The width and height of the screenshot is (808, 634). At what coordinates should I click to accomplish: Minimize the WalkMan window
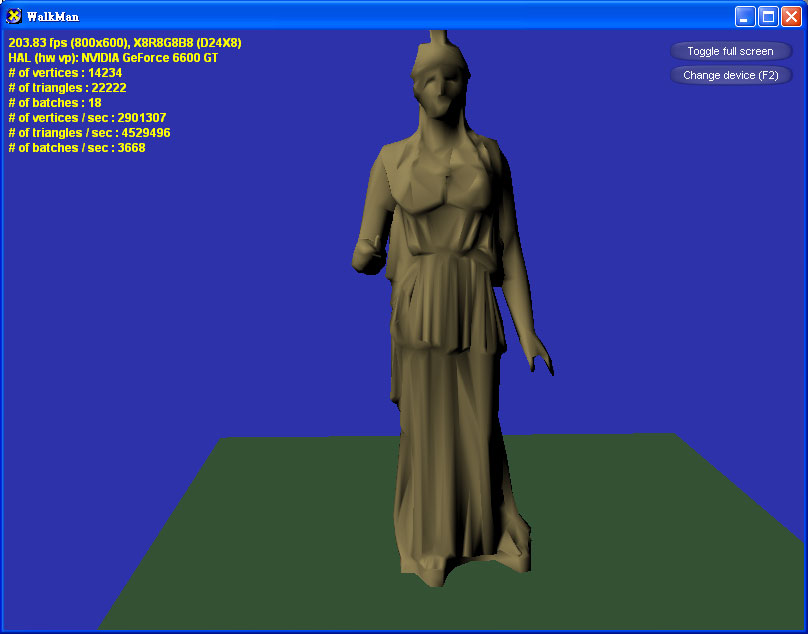(745, 17)
